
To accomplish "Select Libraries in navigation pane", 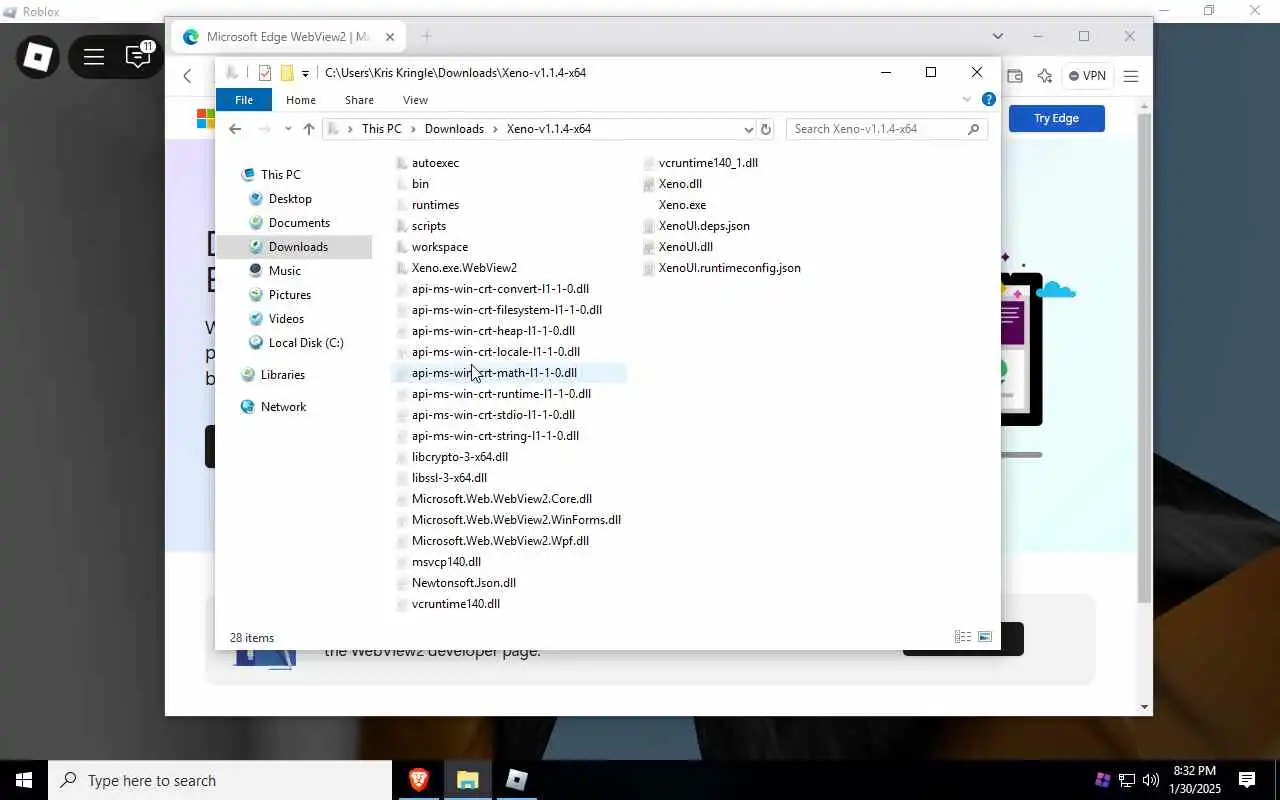I will 282,375.
